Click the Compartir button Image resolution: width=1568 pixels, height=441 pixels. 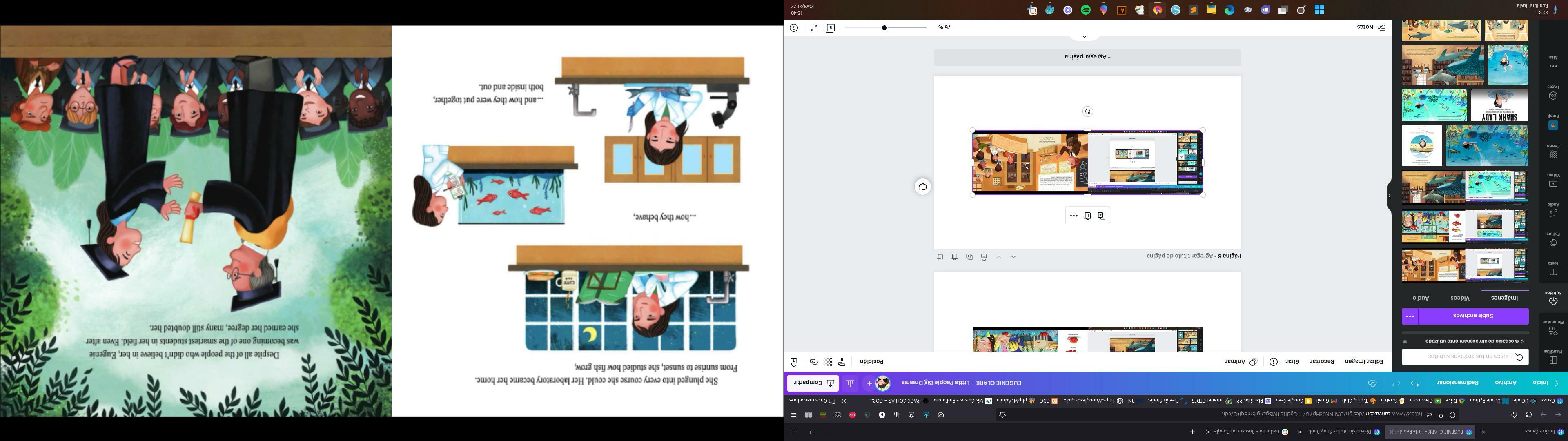point(813,383)
